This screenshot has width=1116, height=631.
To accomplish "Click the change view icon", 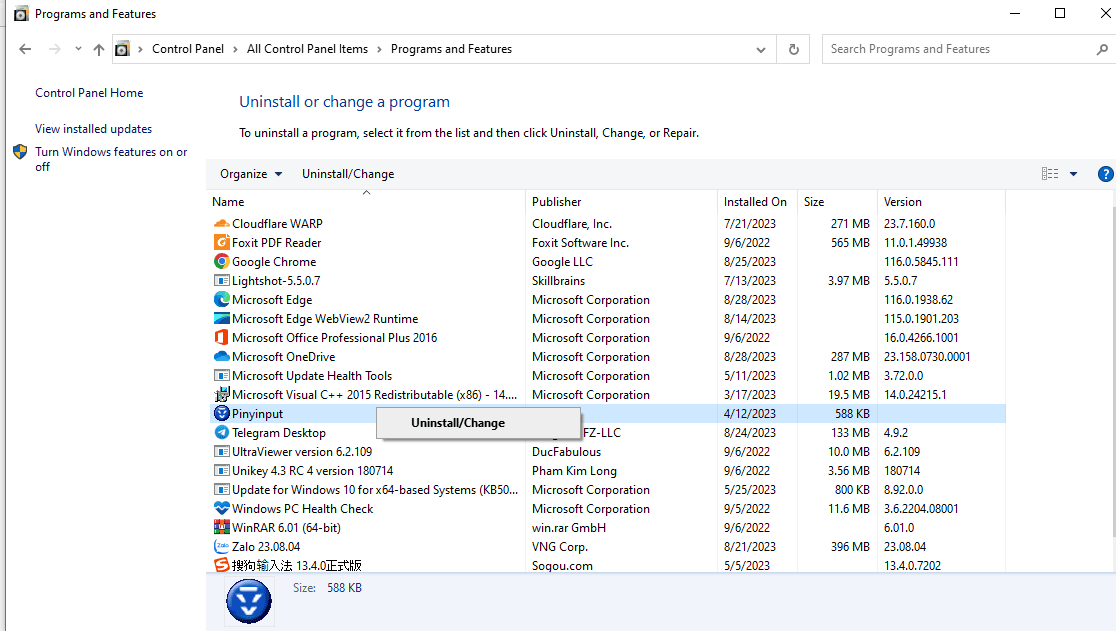I will coord(1050,174).
